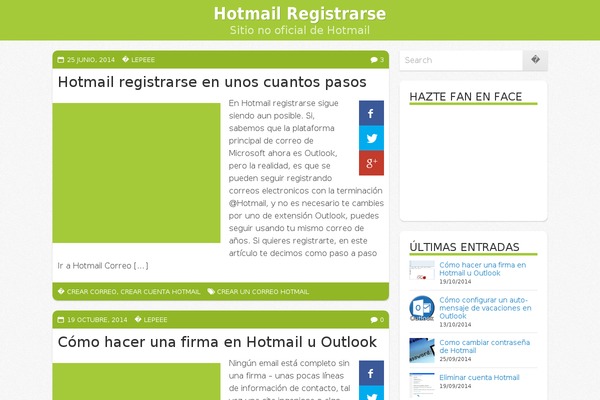Open sidebar link Eliminar cuenta Hotmail
This screenshot has width=600, height=400.
coord(479,377)
